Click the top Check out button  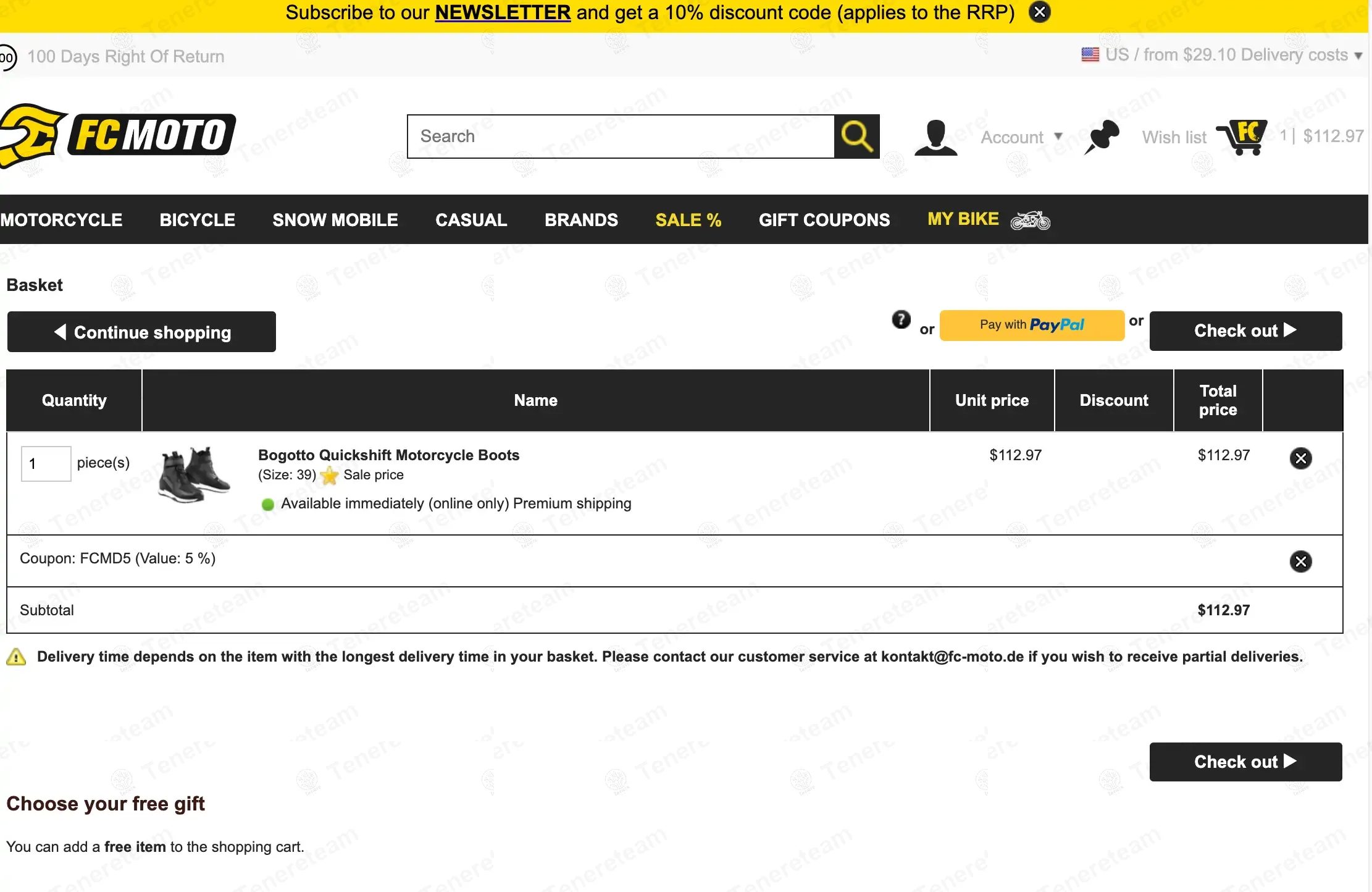pyautogui.click(x=1245, y=331)
